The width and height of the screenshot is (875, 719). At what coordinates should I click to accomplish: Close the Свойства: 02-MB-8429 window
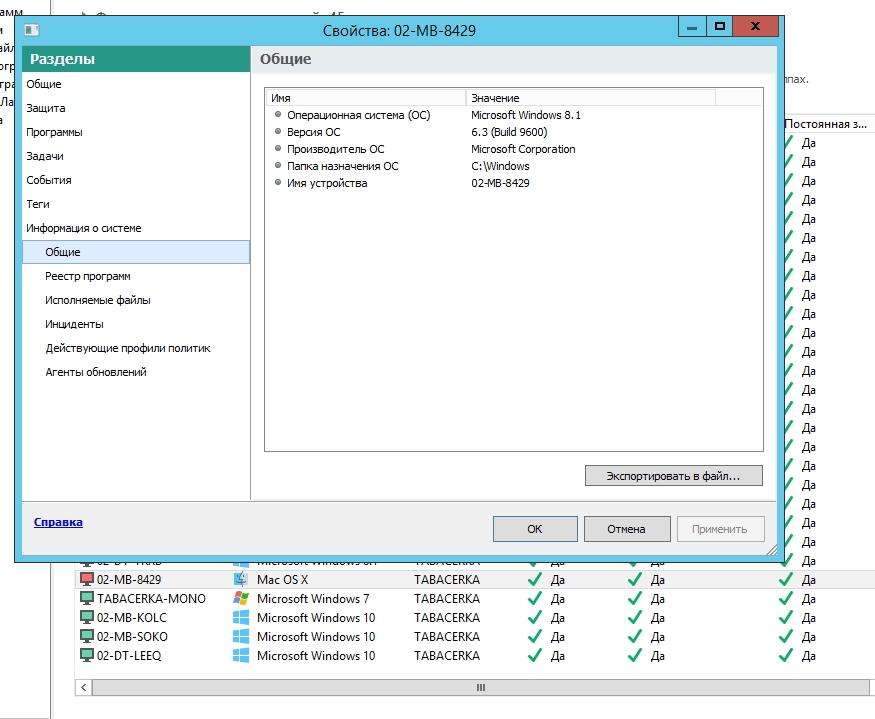756,26
